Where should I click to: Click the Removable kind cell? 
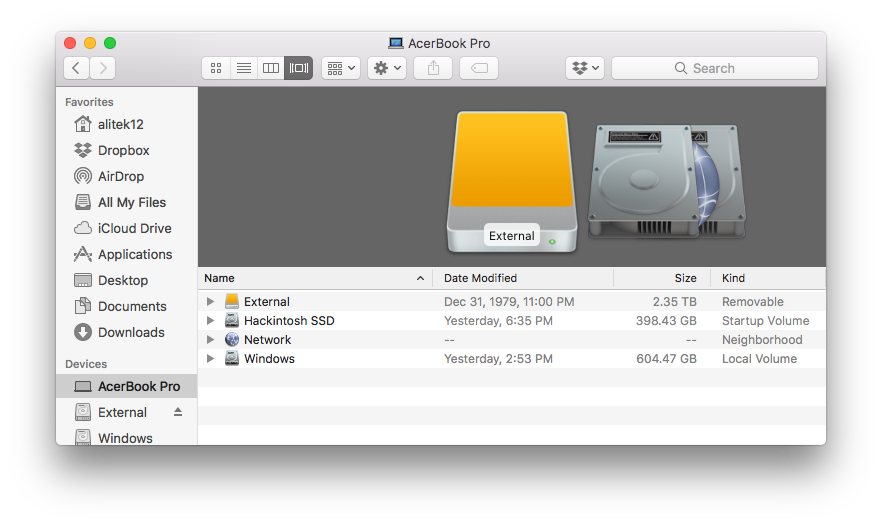pyautogui.click(x=753, y=302)
